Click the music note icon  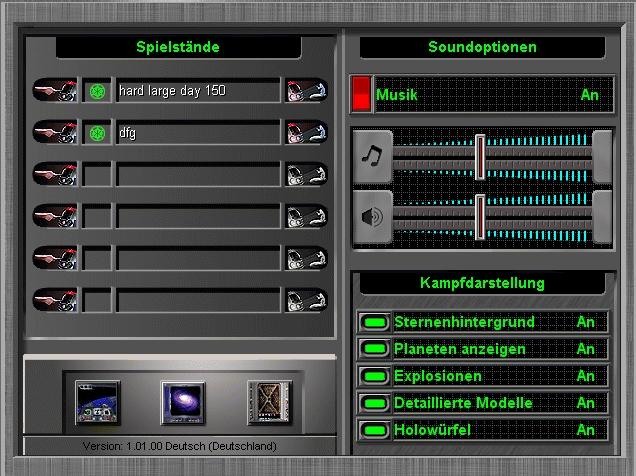pos(372,156)
